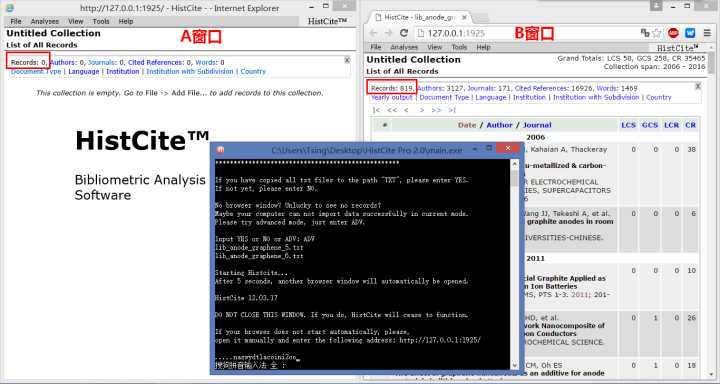
Task: Click Cited References link in window B
Action: [542, 88]
